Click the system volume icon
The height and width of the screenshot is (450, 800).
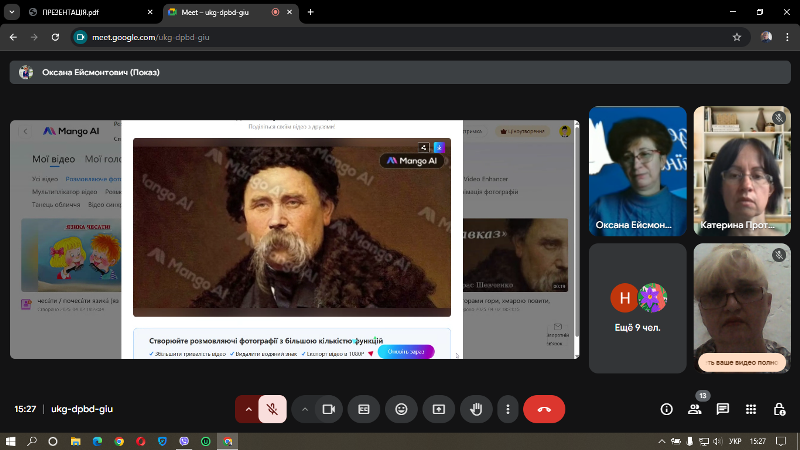718,441
